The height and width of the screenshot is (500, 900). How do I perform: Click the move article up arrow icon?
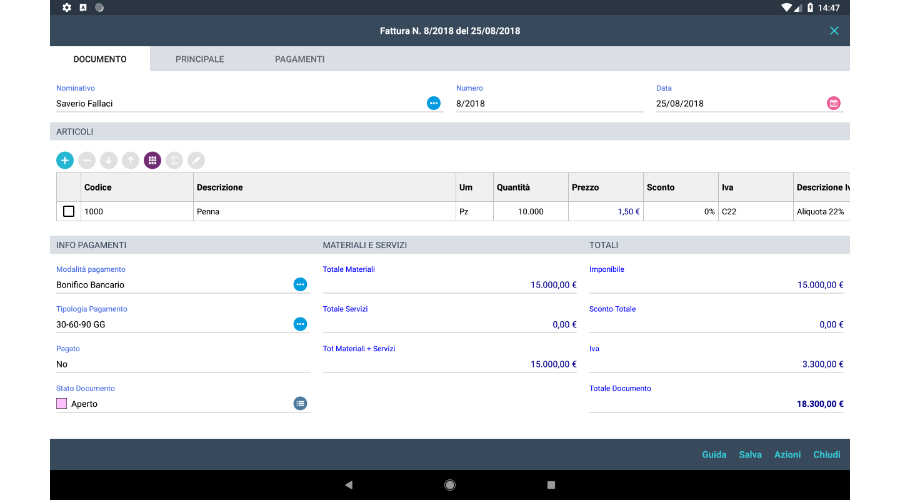tap(131, 160)
